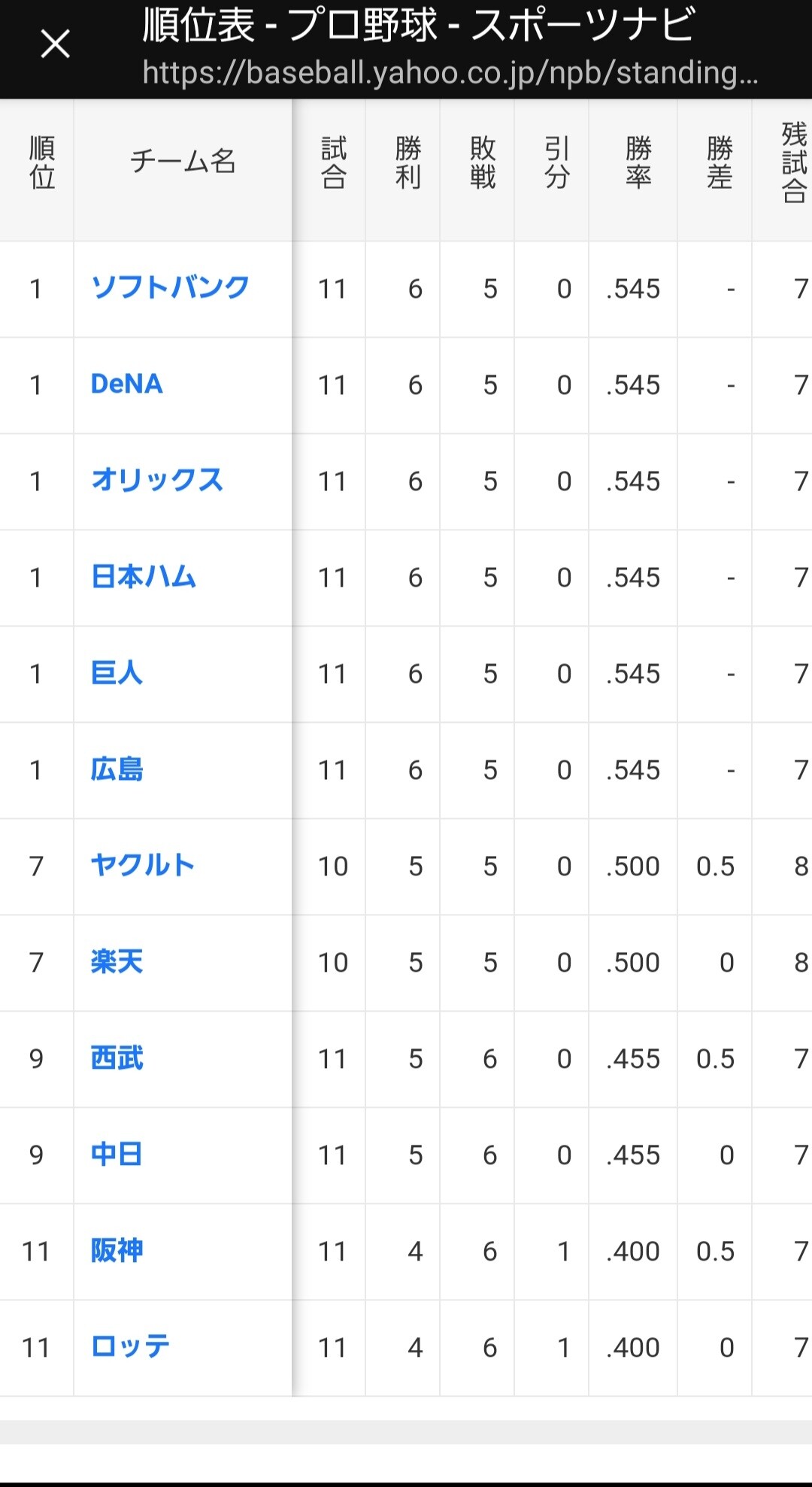Click the チーム名 column header
Image resolution: width=812 pixels, height=1487 pixels.
(x=183, y=162)
